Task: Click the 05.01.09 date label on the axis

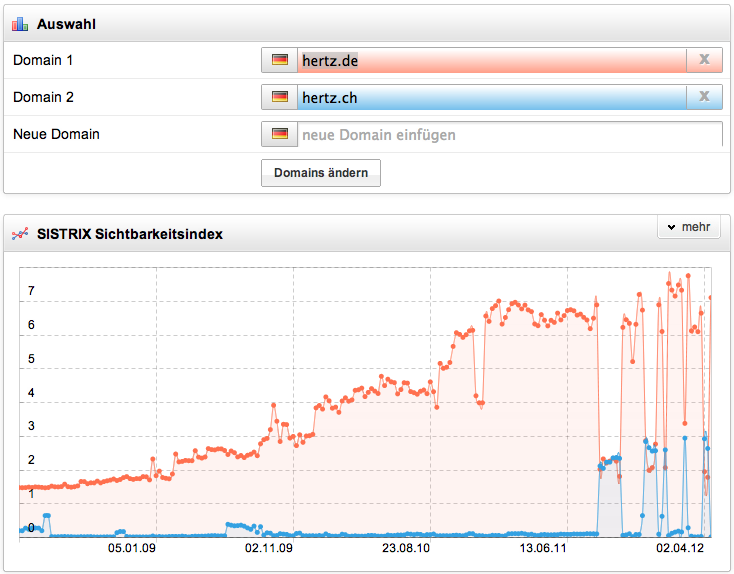Action: (131, 548)
